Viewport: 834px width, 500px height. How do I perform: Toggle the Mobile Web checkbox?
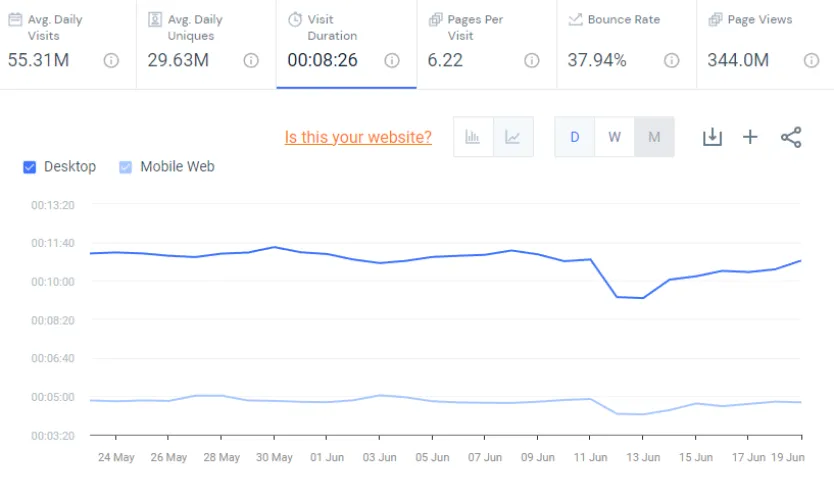click(125, 167)
